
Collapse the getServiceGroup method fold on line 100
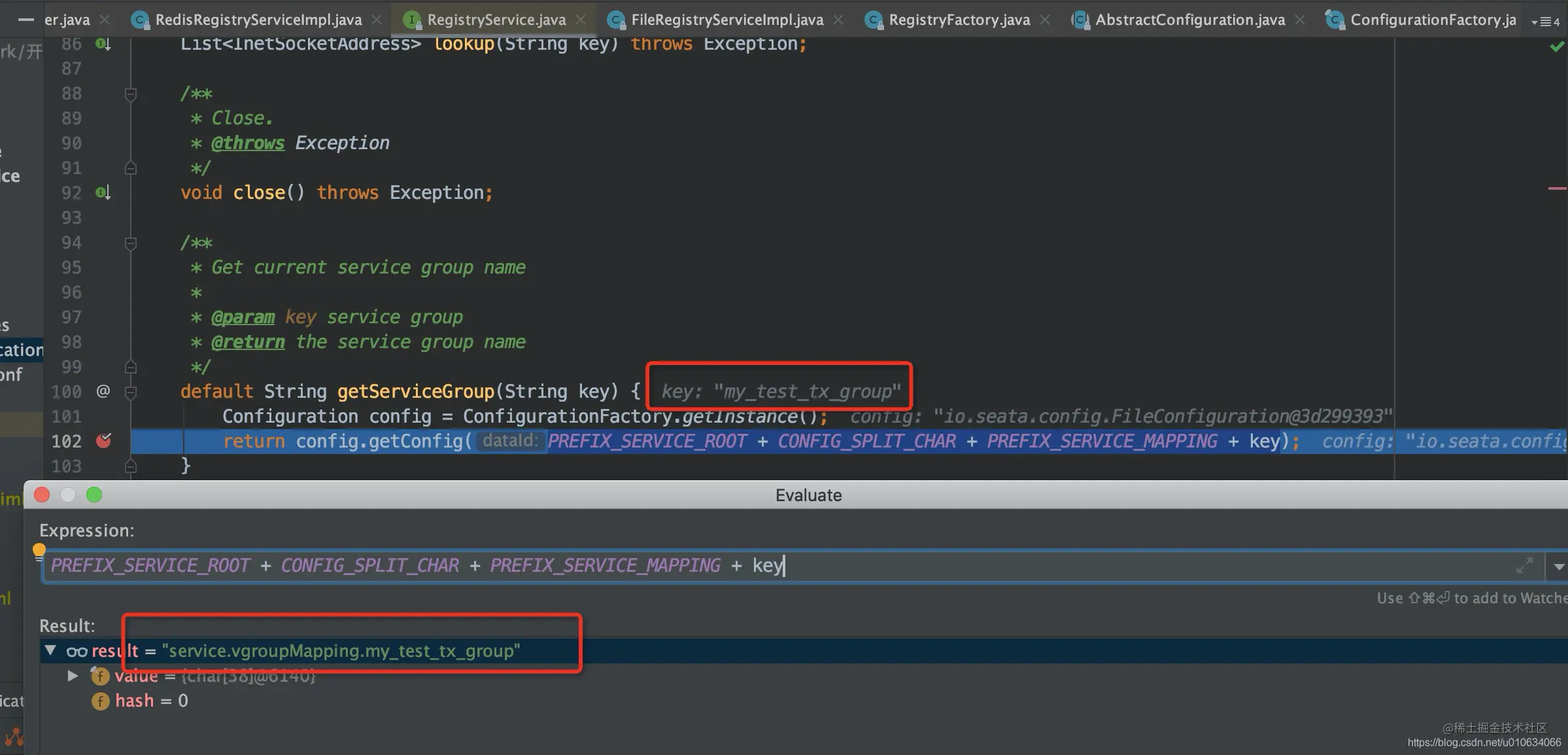(131, 392)
